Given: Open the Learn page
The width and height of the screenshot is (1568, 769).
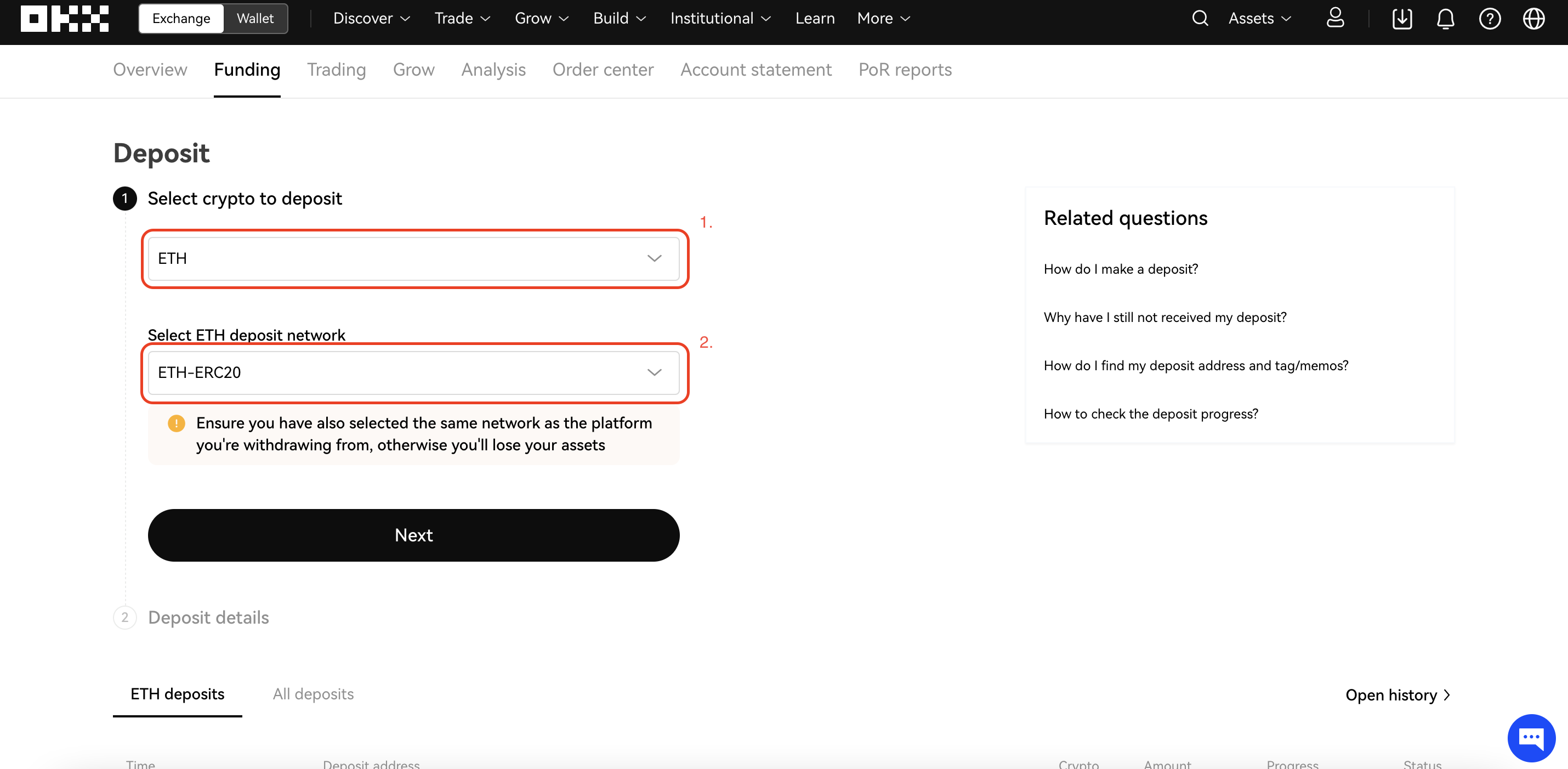Looking at the screenshot, I should click(815, 18).
